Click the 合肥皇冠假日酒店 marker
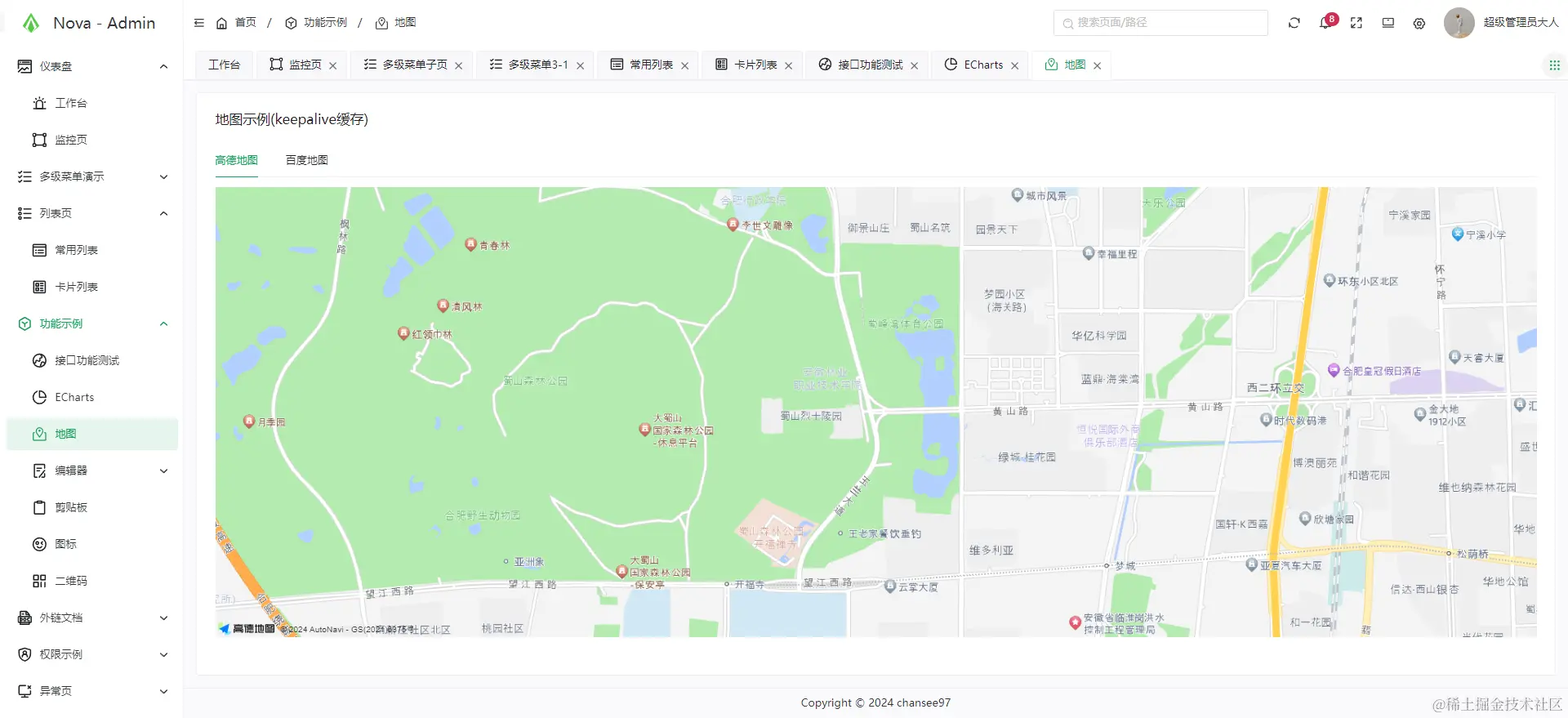Image resolution: width=1568 pixels, height=718 pixels. (x=1334, y=370)
